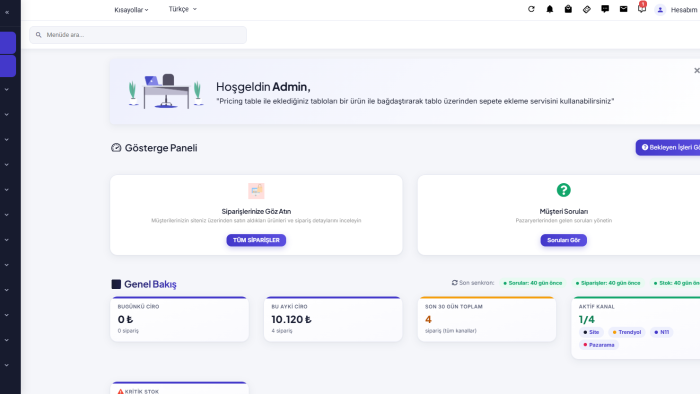Open the envelope mail icon
This screenshot has width=700, height=394.
[623, 9]
